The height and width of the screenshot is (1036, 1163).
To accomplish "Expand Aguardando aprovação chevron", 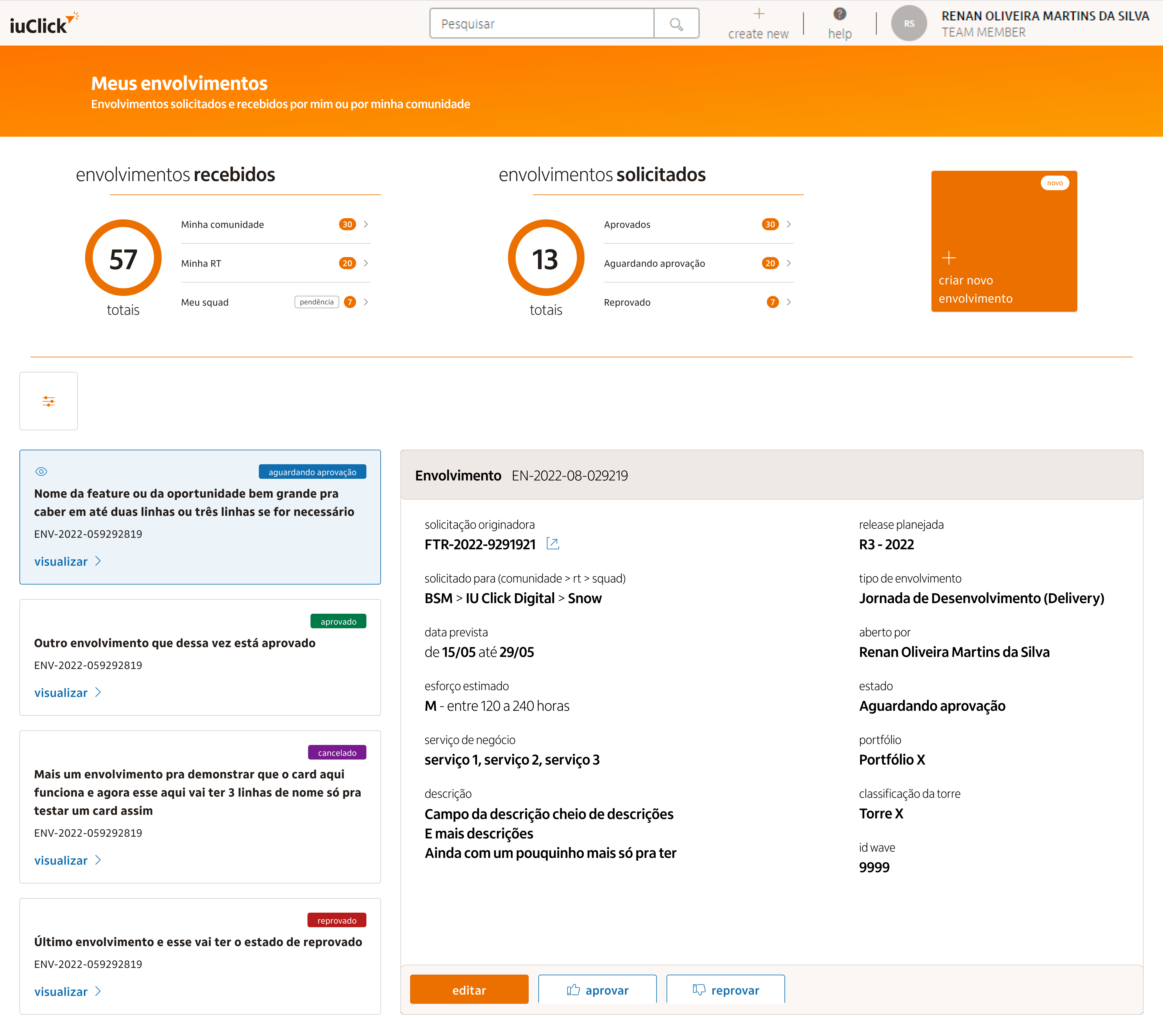I will click(x=788, y=263).
